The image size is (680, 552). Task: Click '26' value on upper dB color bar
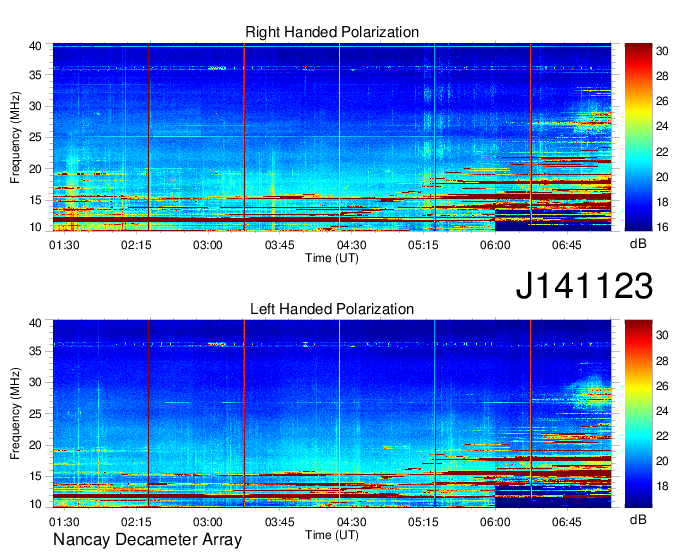(x=662, y=101)
